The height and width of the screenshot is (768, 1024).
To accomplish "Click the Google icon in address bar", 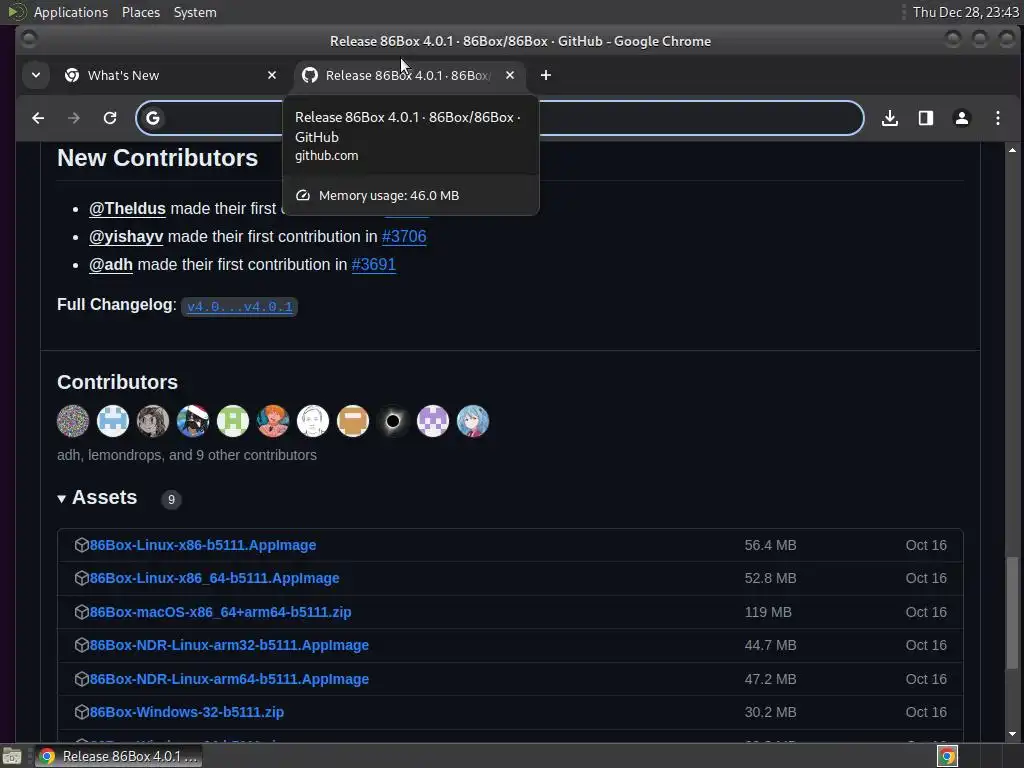I will tap(153, 118).
